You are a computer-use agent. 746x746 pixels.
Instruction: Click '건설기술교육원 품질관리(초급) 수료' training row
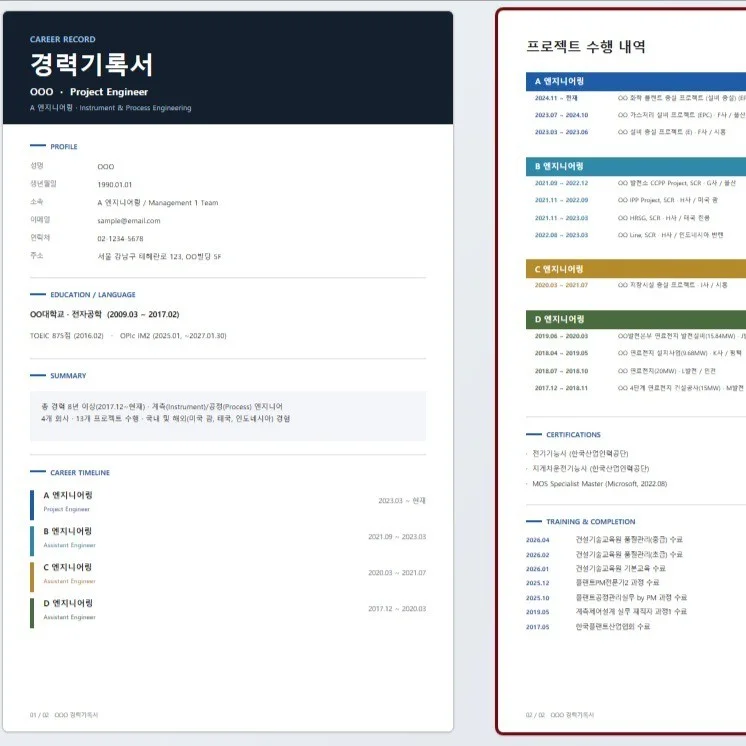[x=629, y=555]
